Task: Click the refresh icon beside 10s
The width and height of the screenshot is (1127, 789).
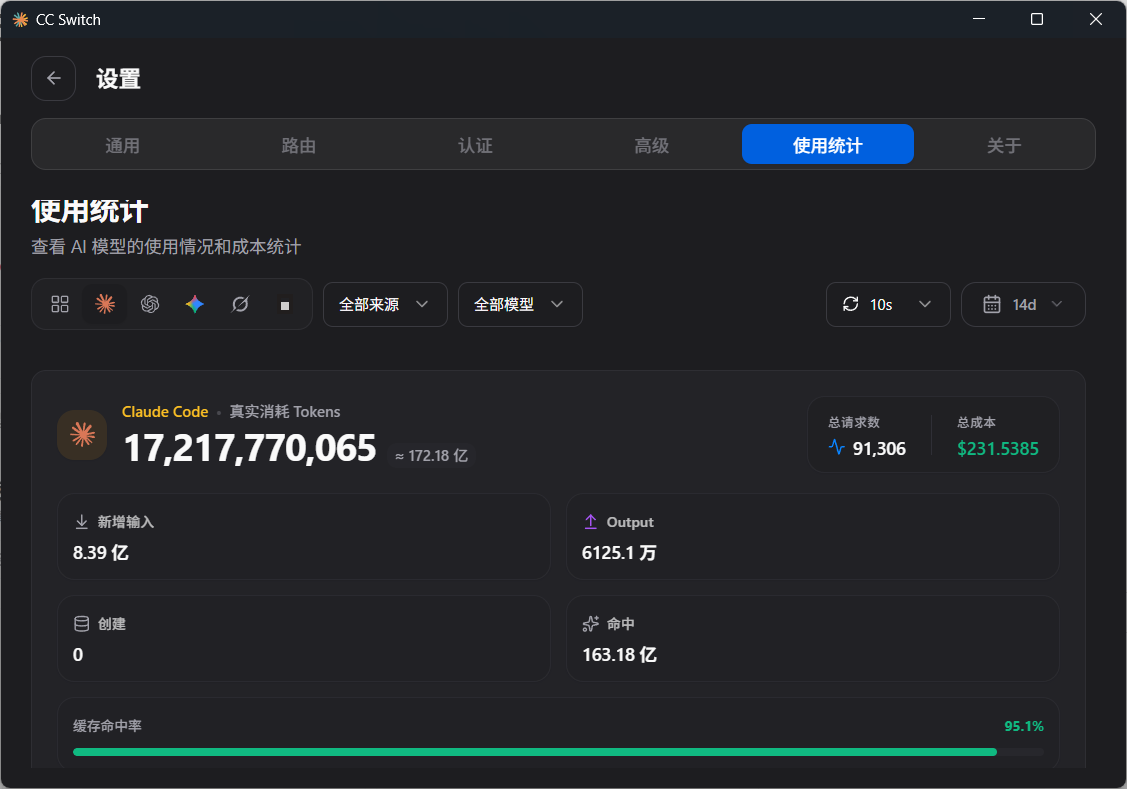Action: (850, 304)
